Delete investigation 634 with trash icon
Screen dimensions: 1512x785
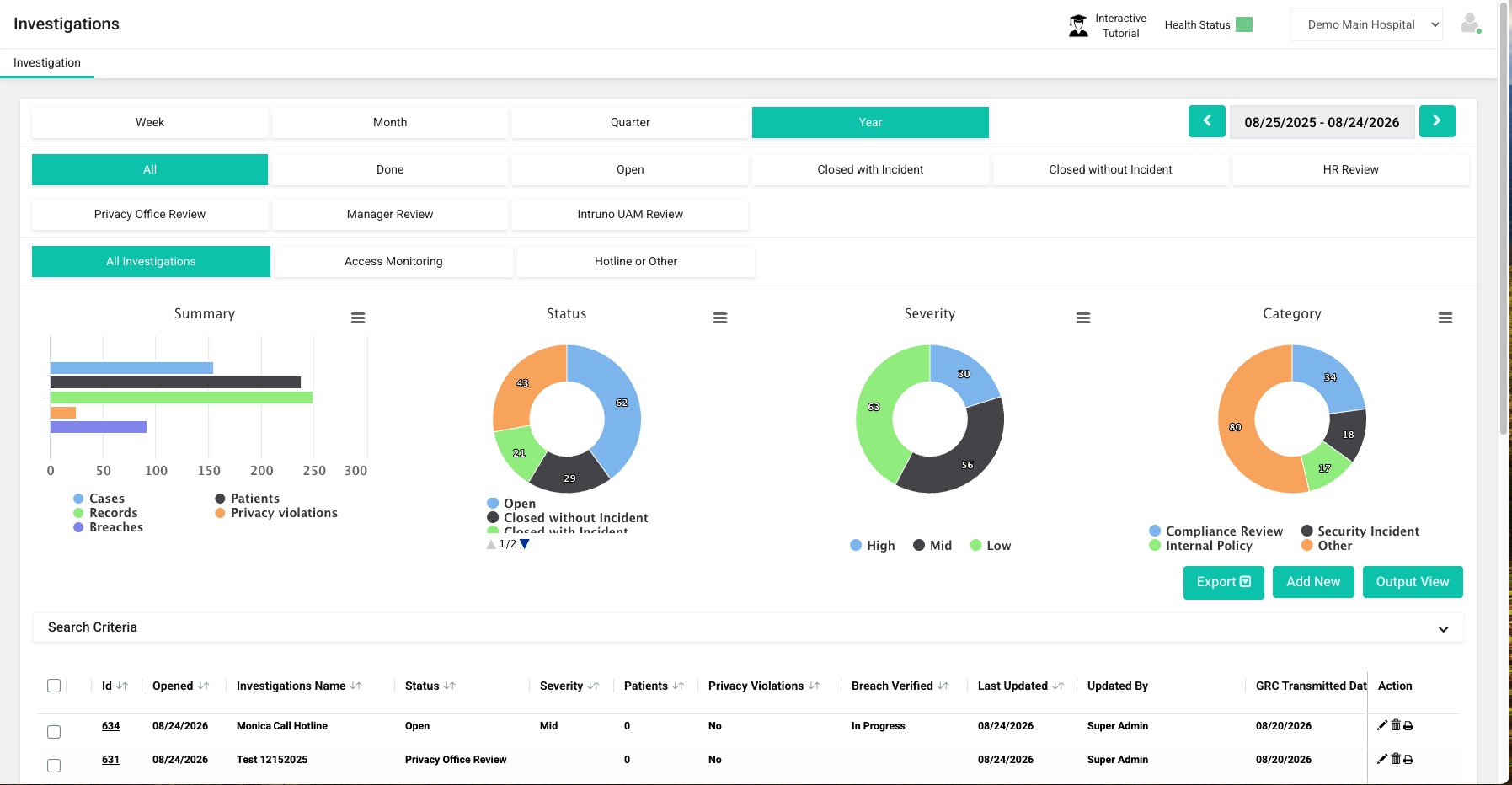pyautogui.click(x=1396, y=725)
